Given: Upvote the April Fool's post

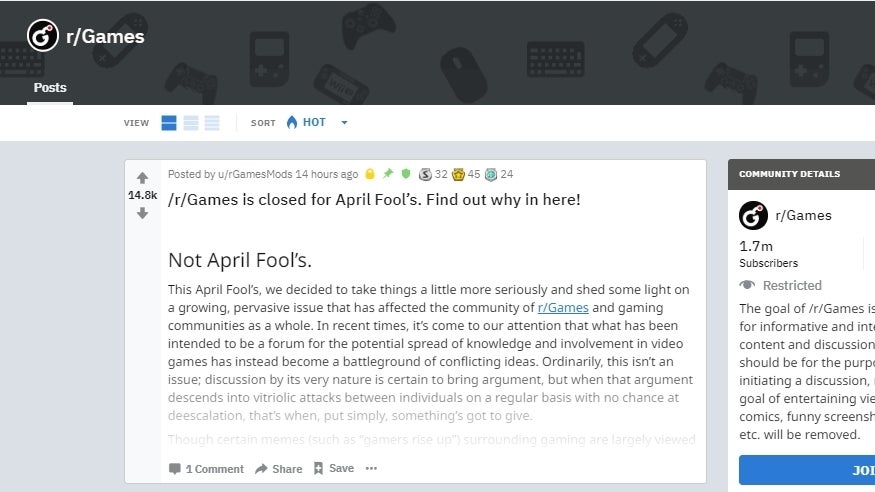Looking at the screenshot, I should click(142, 178).
